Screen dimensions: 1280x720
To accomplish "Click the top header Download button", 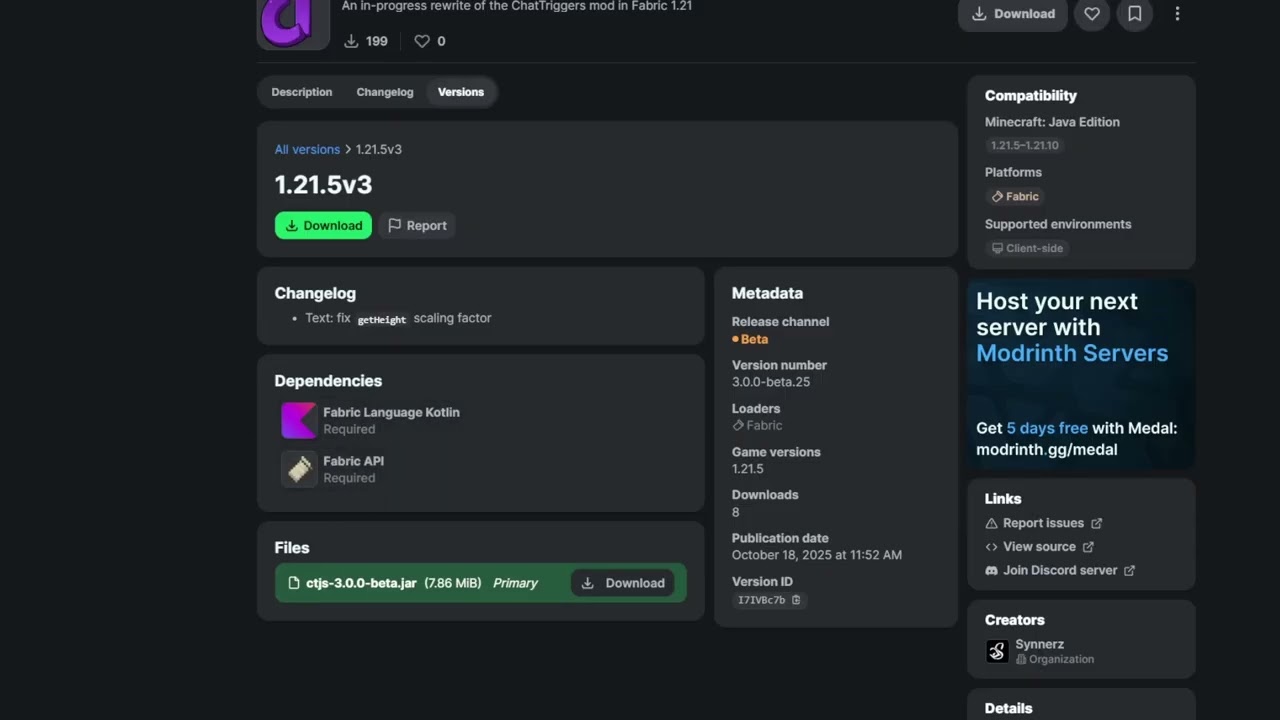I will click(x=1013, y=14).
